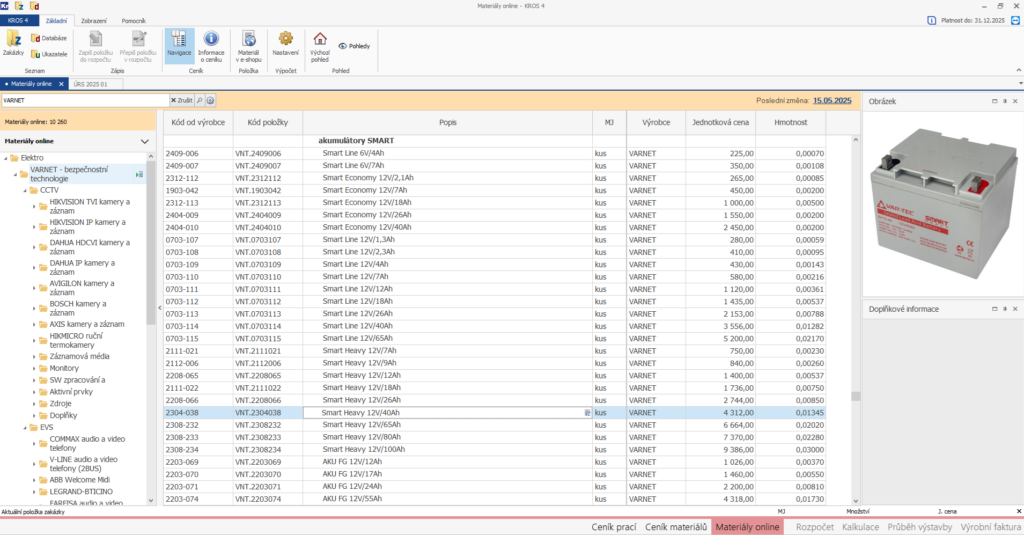Click the navigation tree scroll down arrow
The image size is (1024, 535).
tap(151, 500)
